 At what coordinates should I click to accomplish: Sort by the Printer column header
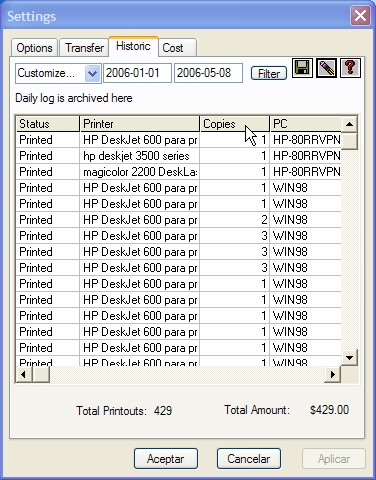[x=140, y=124]
